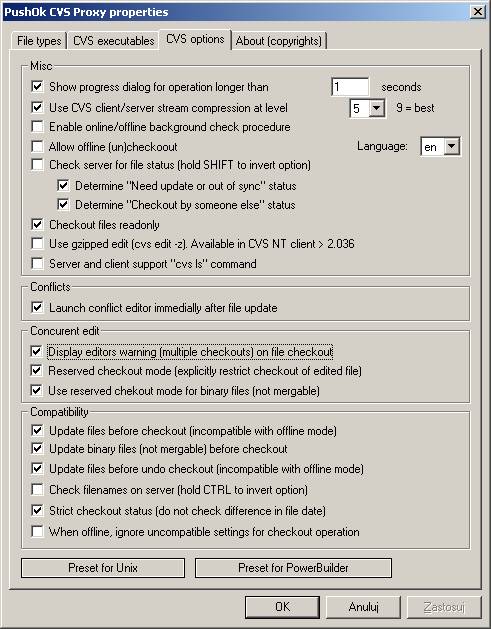Enable Use gzipped edit option
This screenshot has width=491, height=629.
tap(37, 243)
